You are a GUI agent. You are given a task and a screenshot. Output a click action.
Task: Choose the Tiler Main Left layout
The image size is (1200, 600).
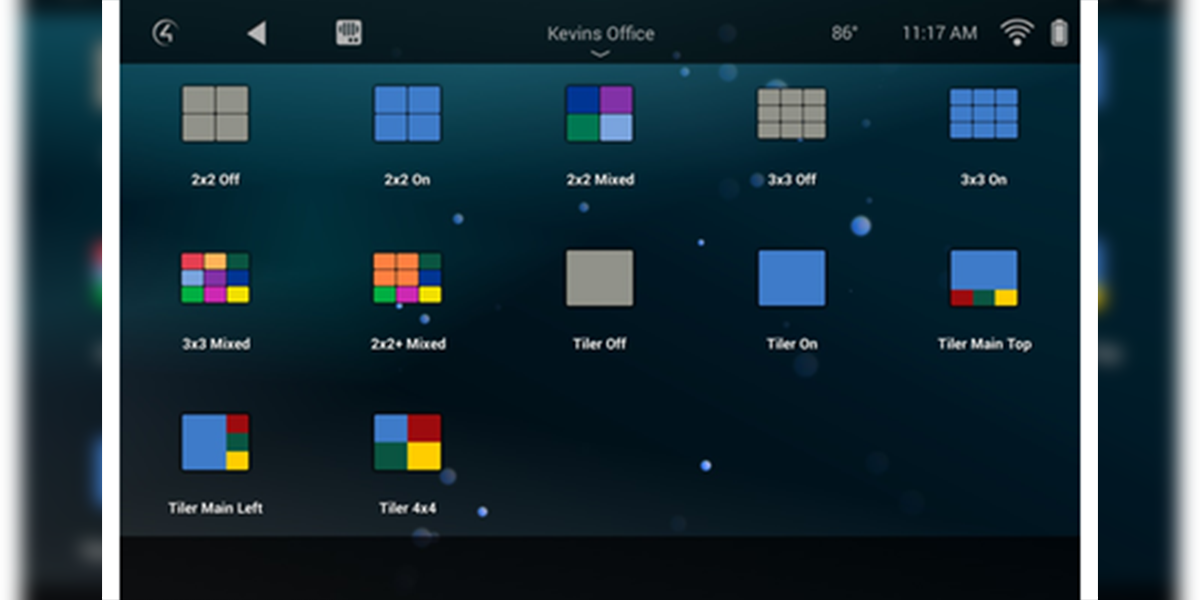215,442
